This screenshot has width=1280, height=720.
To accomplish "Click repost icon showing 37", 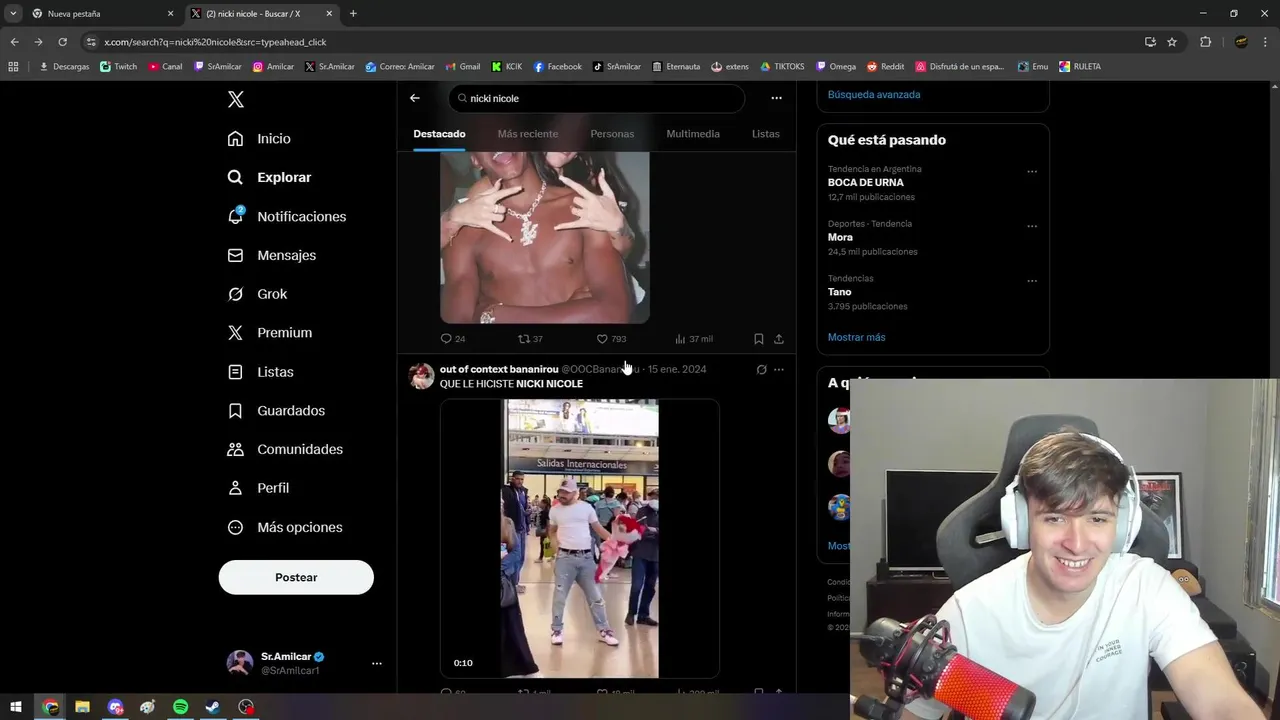I will point(530,339).
